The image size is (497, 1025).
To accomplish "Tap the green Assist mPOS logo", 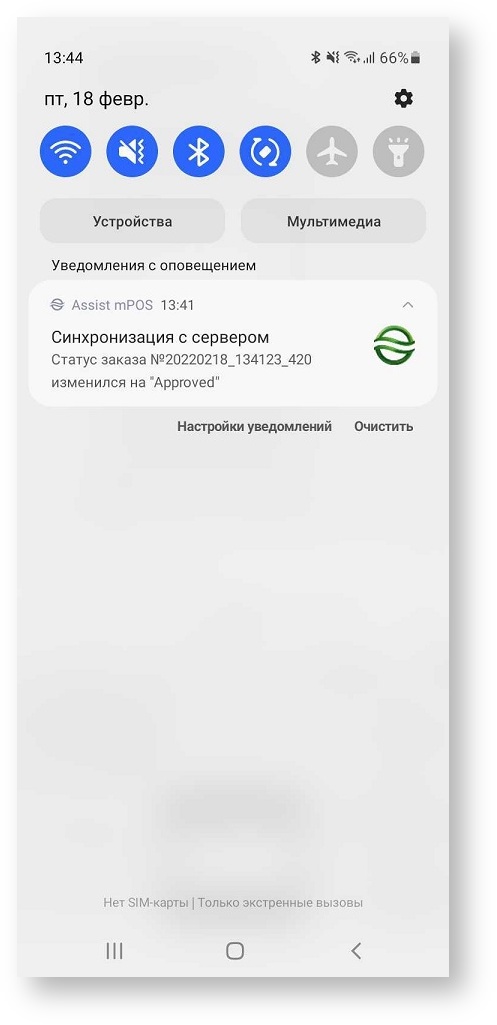I will [x=394, y=346].
